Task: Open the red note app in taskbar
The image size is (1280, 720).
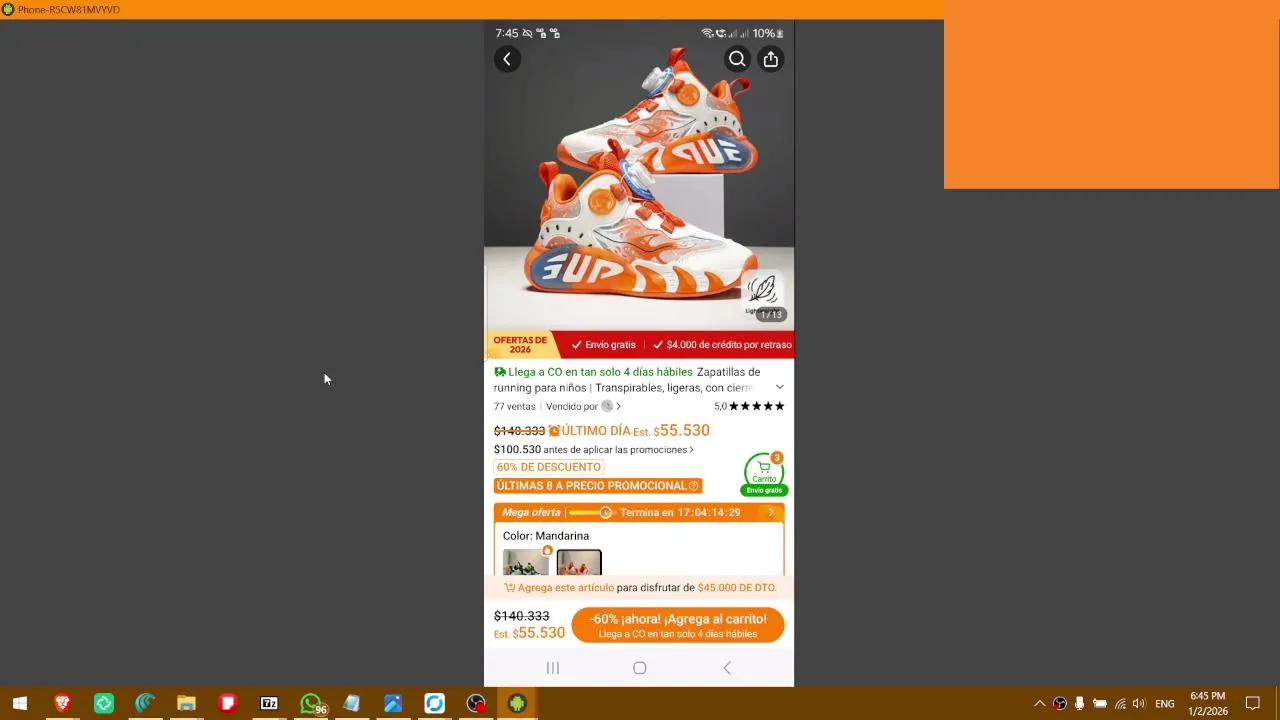Action: [227, 703]
